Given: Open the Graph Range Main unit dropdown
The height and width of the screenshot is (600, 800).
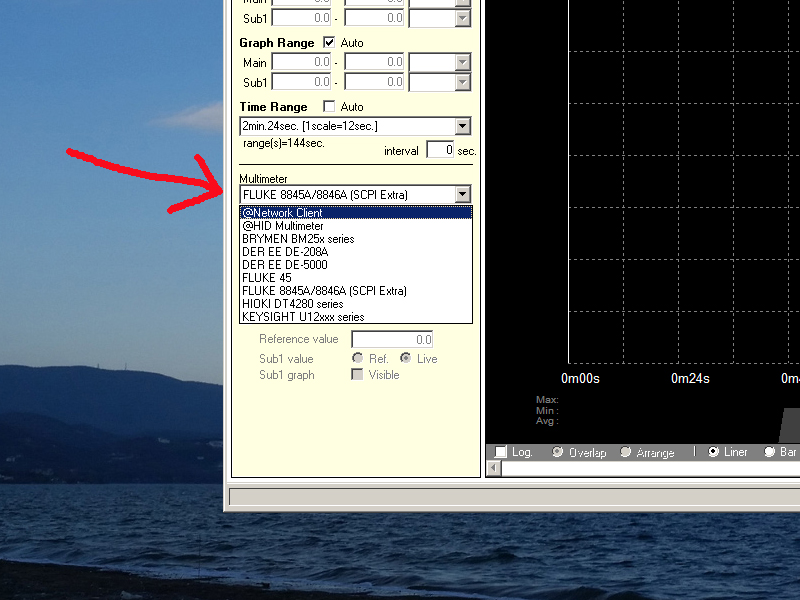Looking at the screenshot, I should coord(462,62).
